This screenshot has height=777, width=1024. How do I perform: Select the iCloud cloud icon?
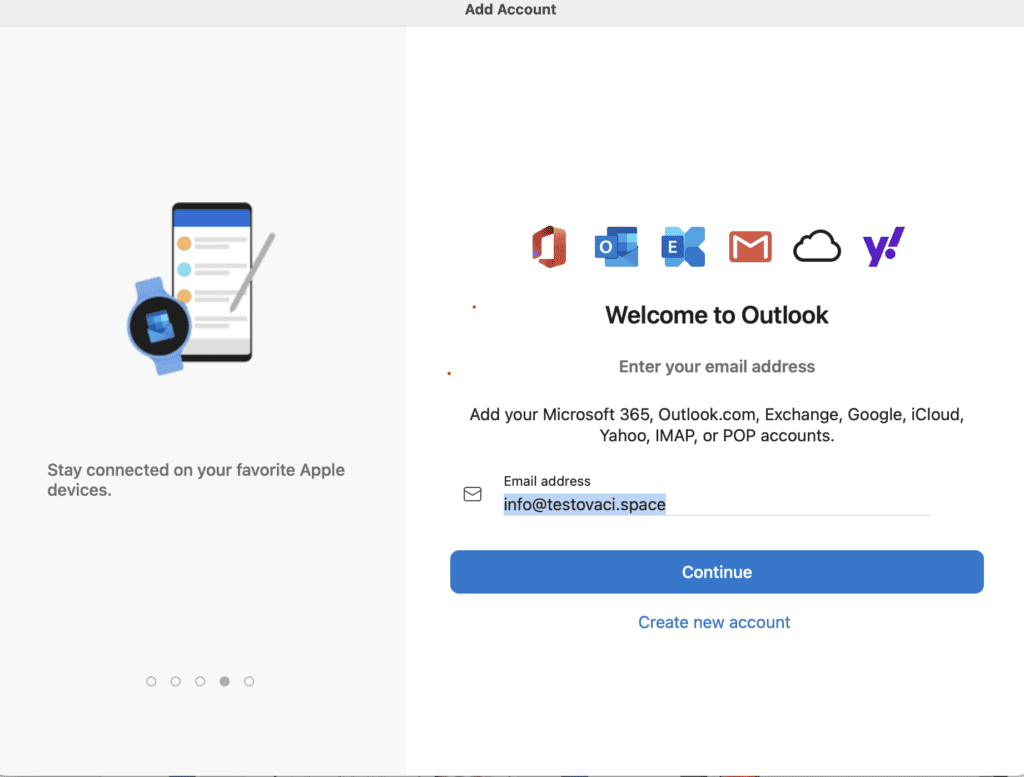tap(817, 246)
